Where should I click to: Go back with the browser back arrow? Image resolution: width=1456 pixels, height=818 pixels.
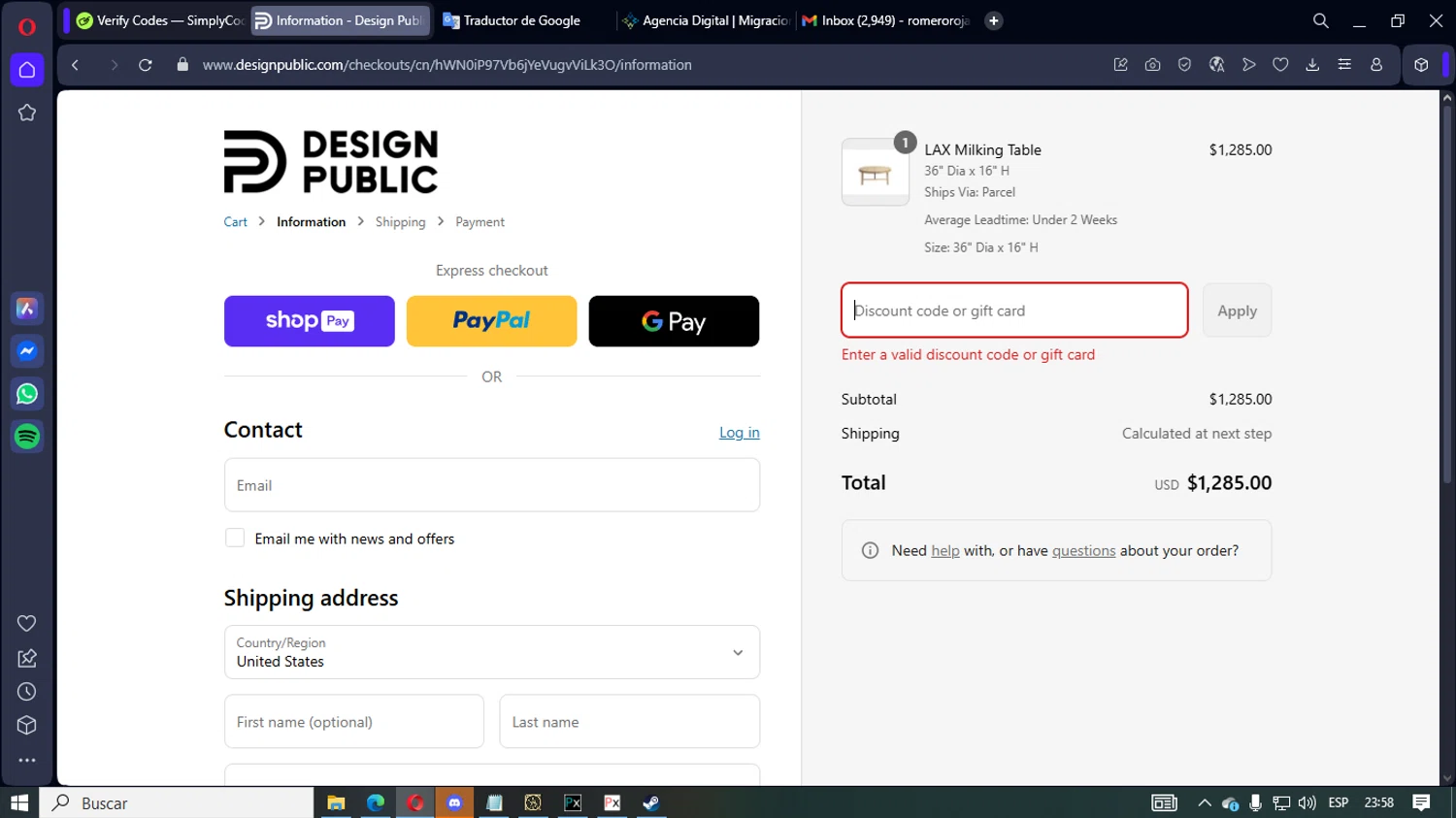click(x=76, y=65)
